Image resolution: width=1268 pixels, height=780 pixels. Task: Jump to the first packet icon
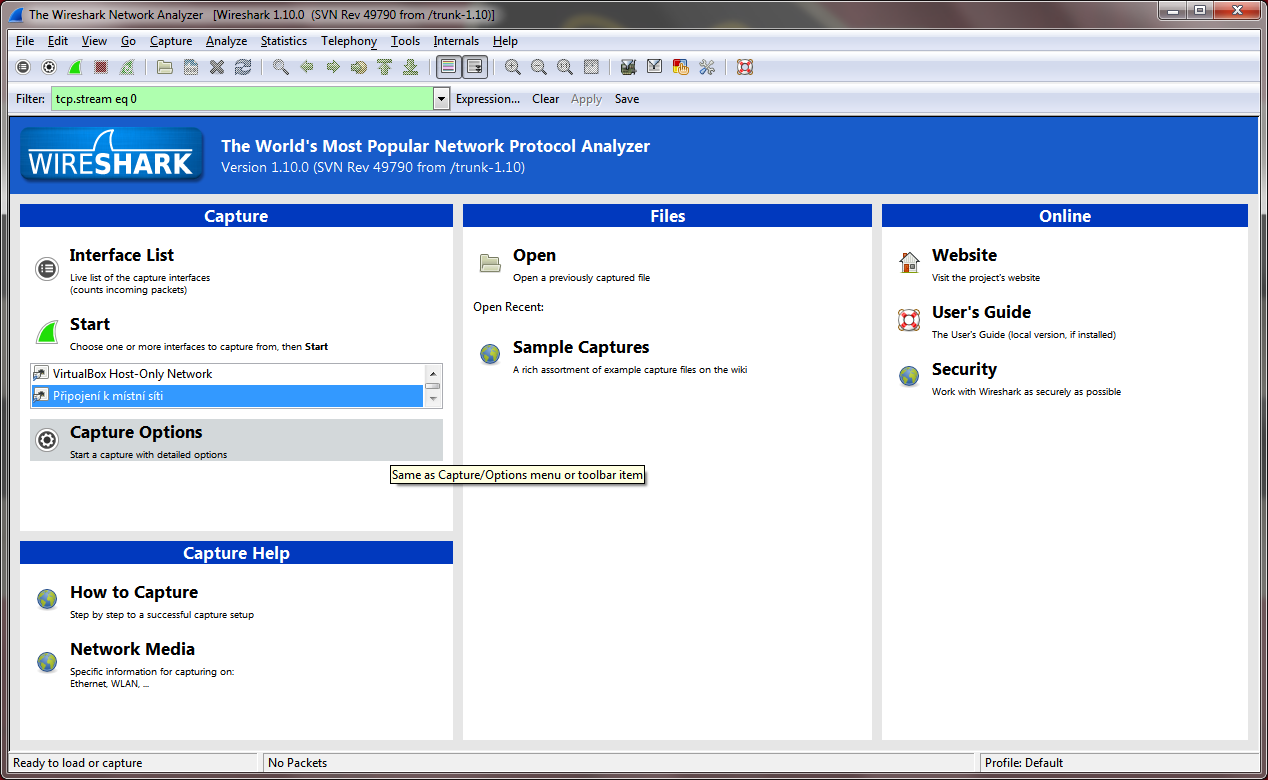385,67
